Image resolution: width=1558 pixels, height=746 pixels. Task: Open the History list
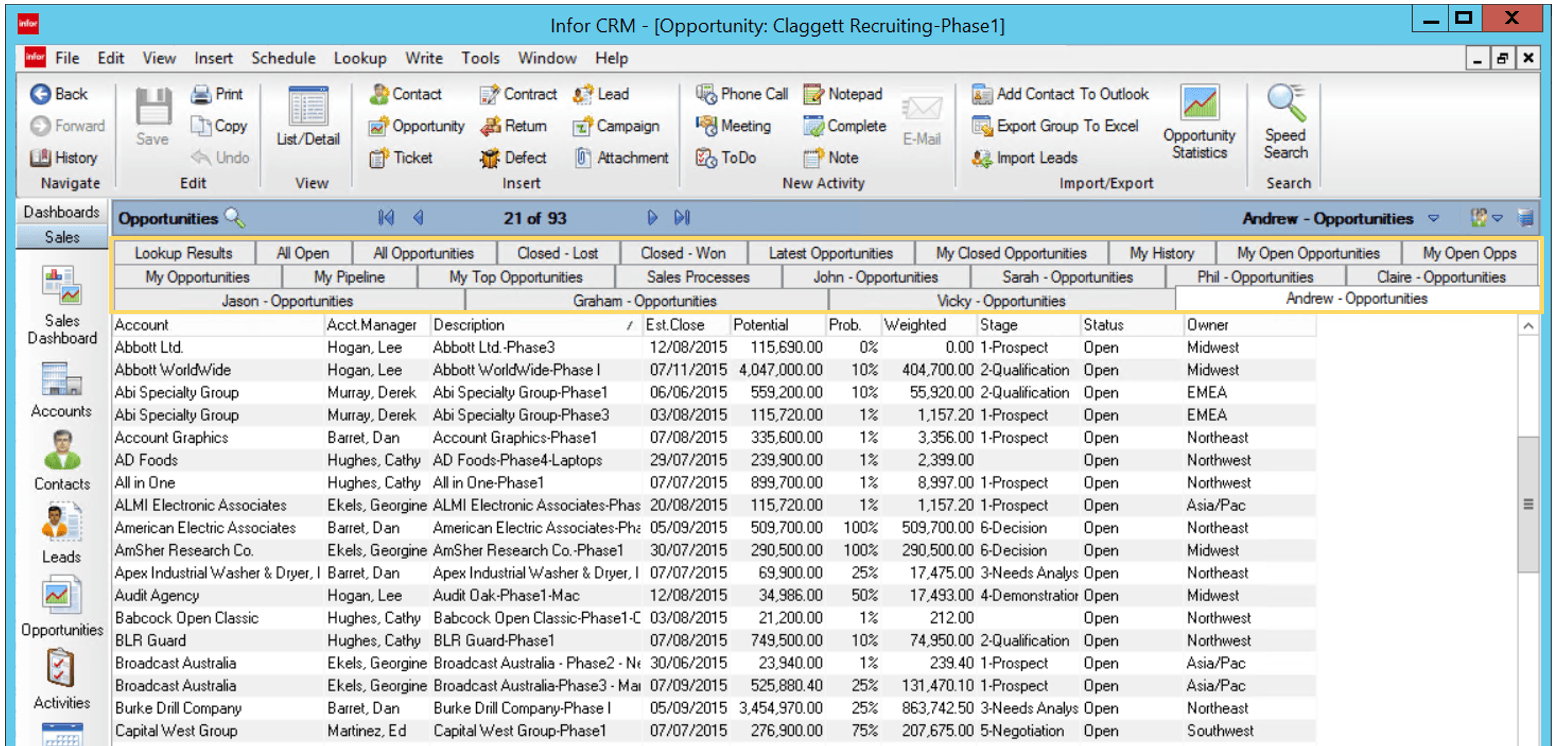tap(64, 158)
